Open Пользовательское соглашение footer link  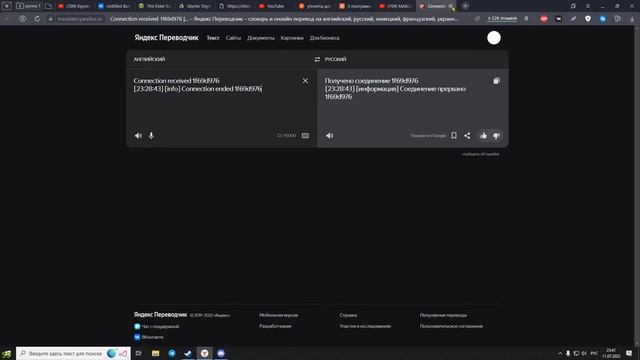click(451, 326)
